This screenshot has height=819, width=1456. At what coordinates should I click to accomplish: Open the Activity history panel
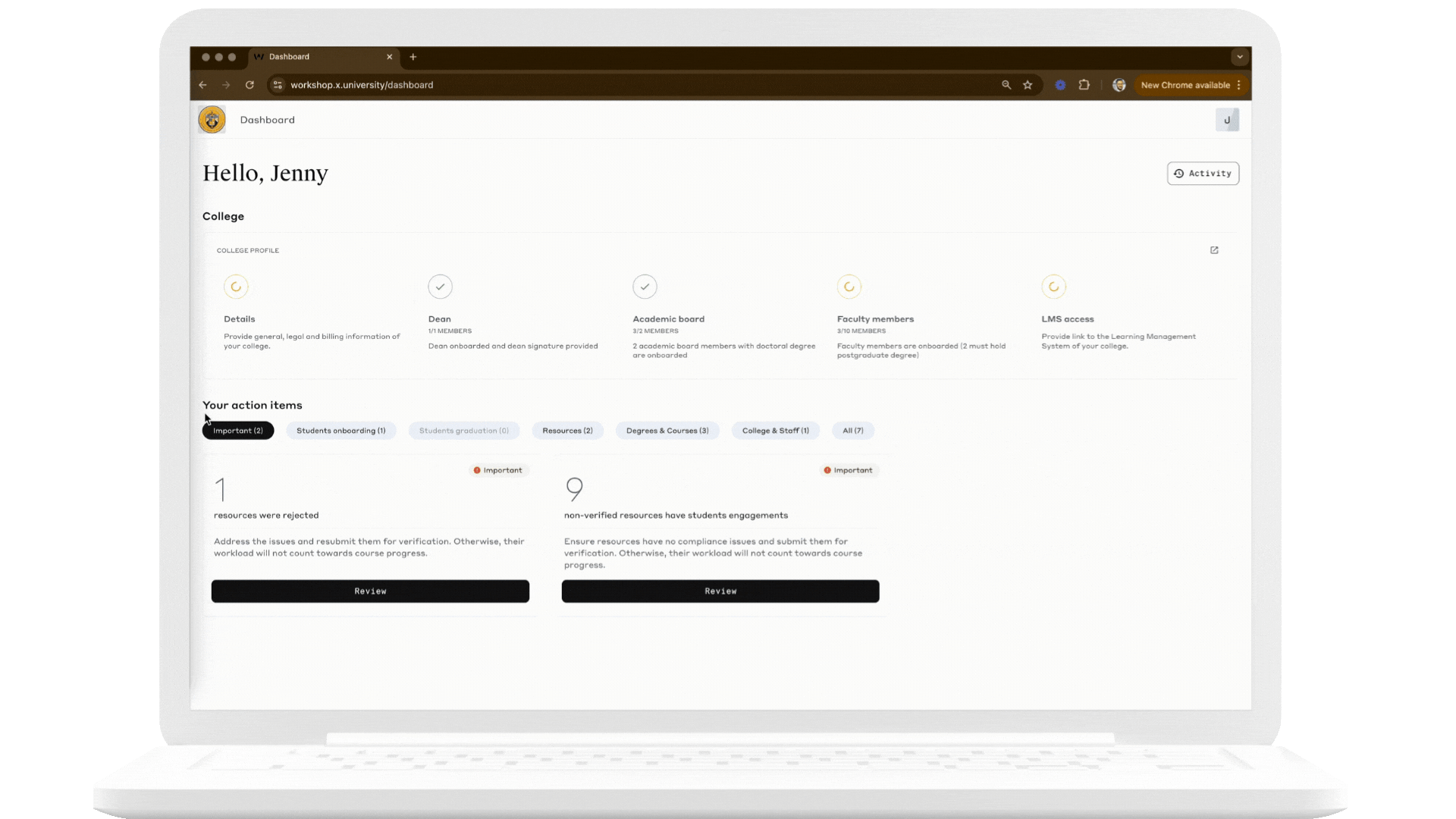[1203, 174]
